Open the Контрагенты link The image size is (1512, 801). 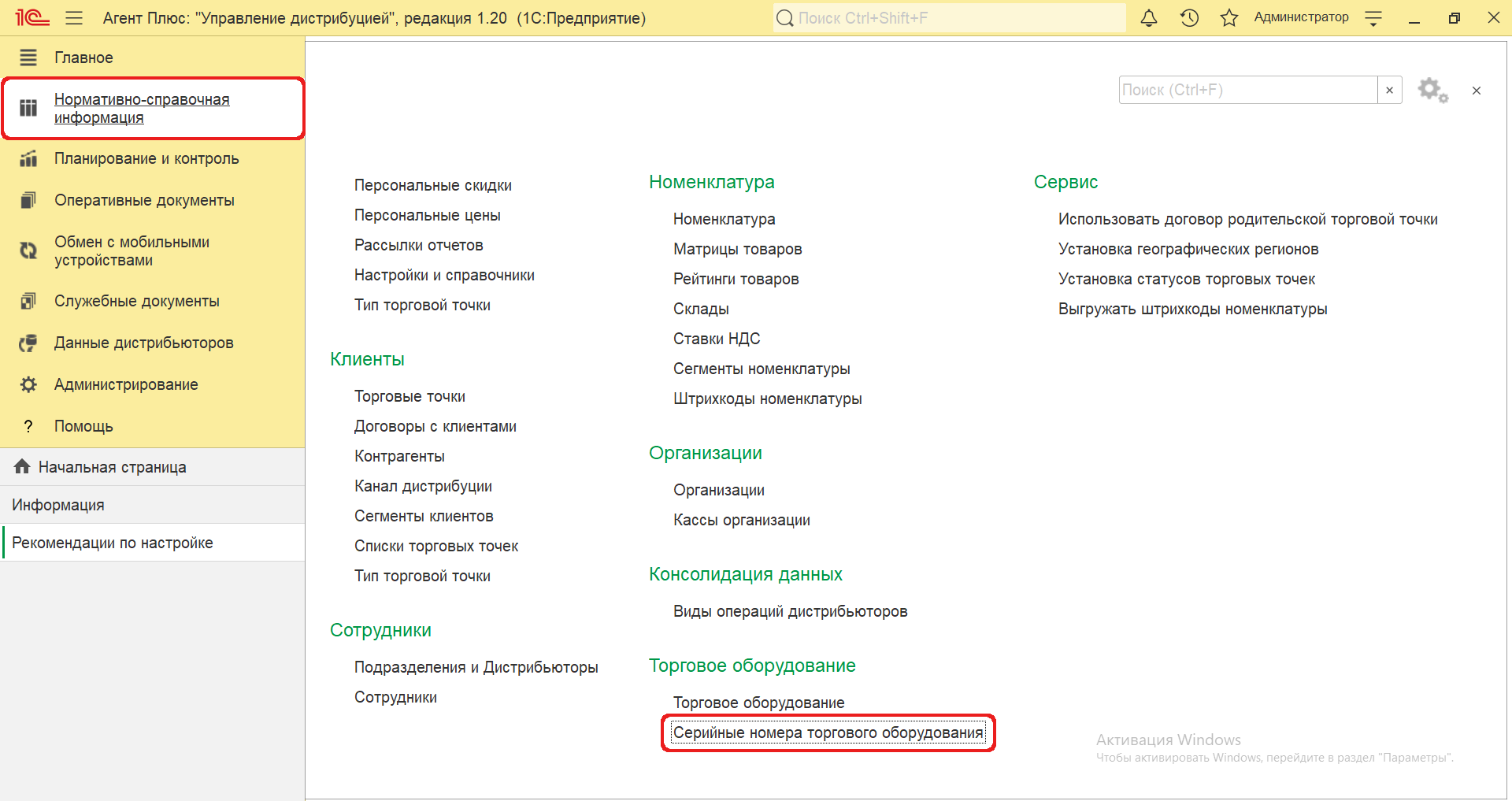click(x=399, y=456)
